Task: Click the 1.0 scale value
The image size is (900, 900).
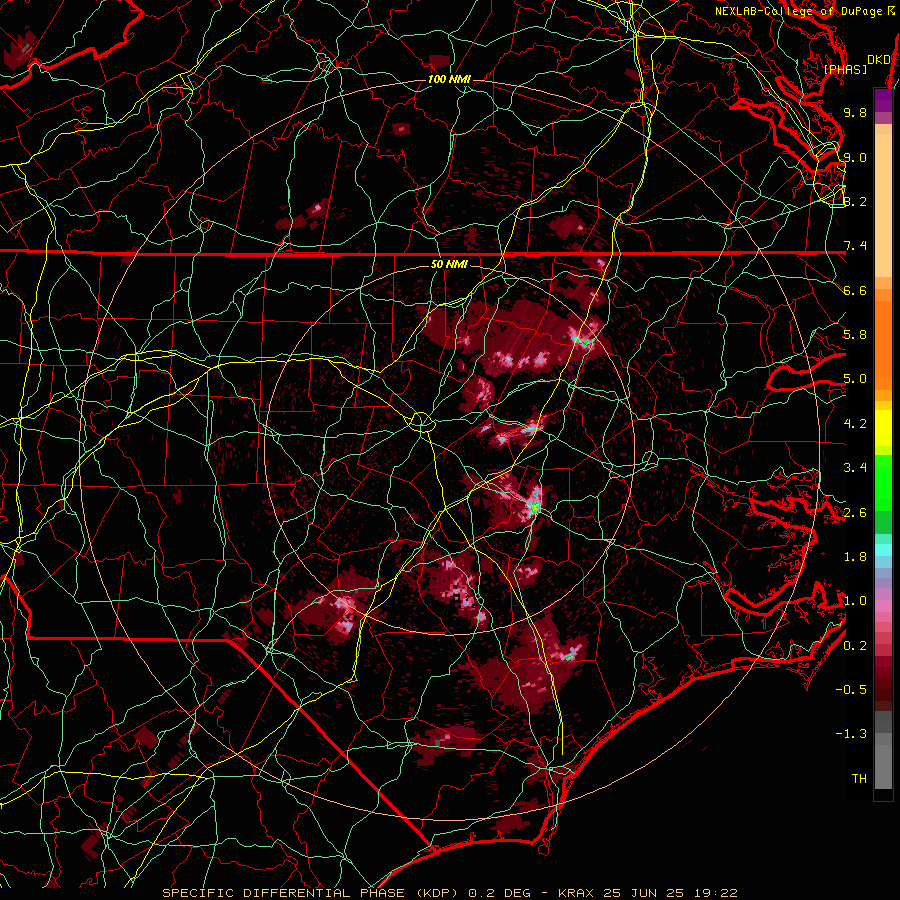Action: pos(855,601)
